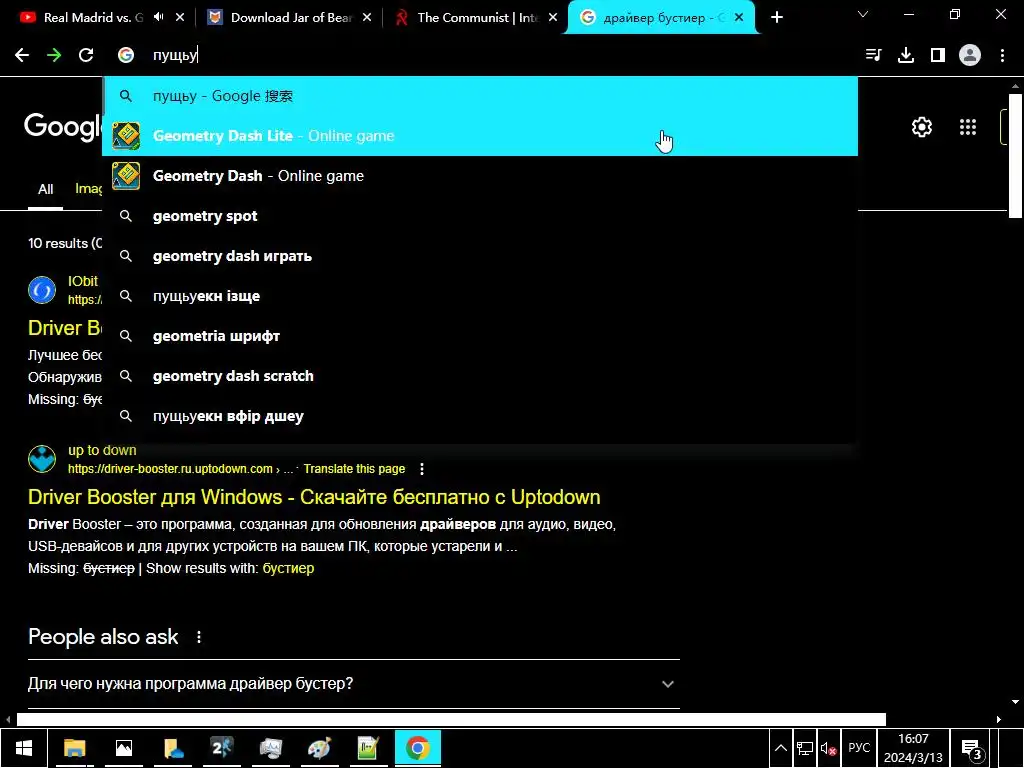Open the user profile avatar
This screenshot has width=1024, height=768.
[x=970, y=56]
